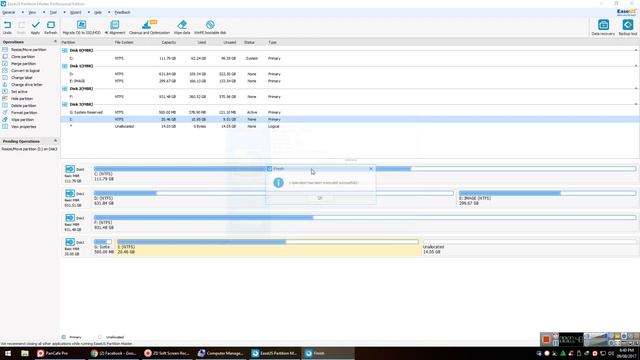Select the Unallocated row in partition list
The height and width of the screenshot is (360, 640).
click(350, 127)
